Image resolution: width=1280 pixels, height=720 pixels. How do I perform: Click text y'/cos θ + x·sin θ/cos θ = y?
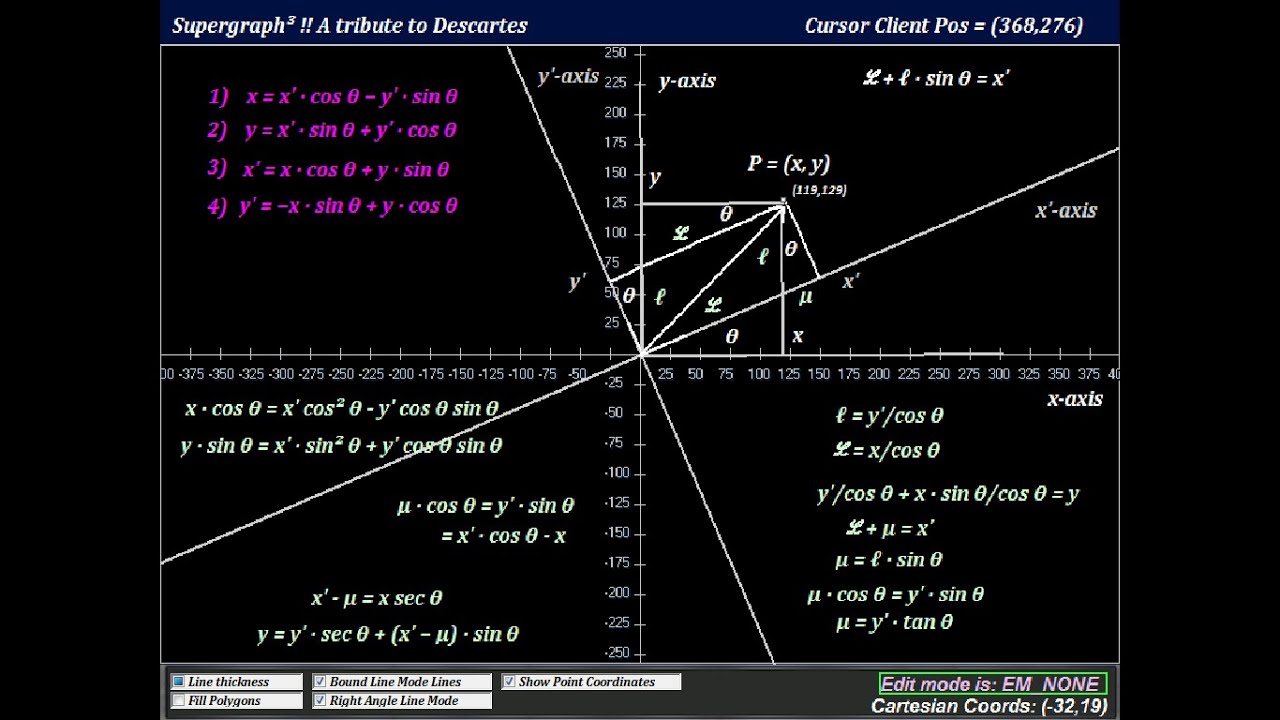(x=948, y=494)
